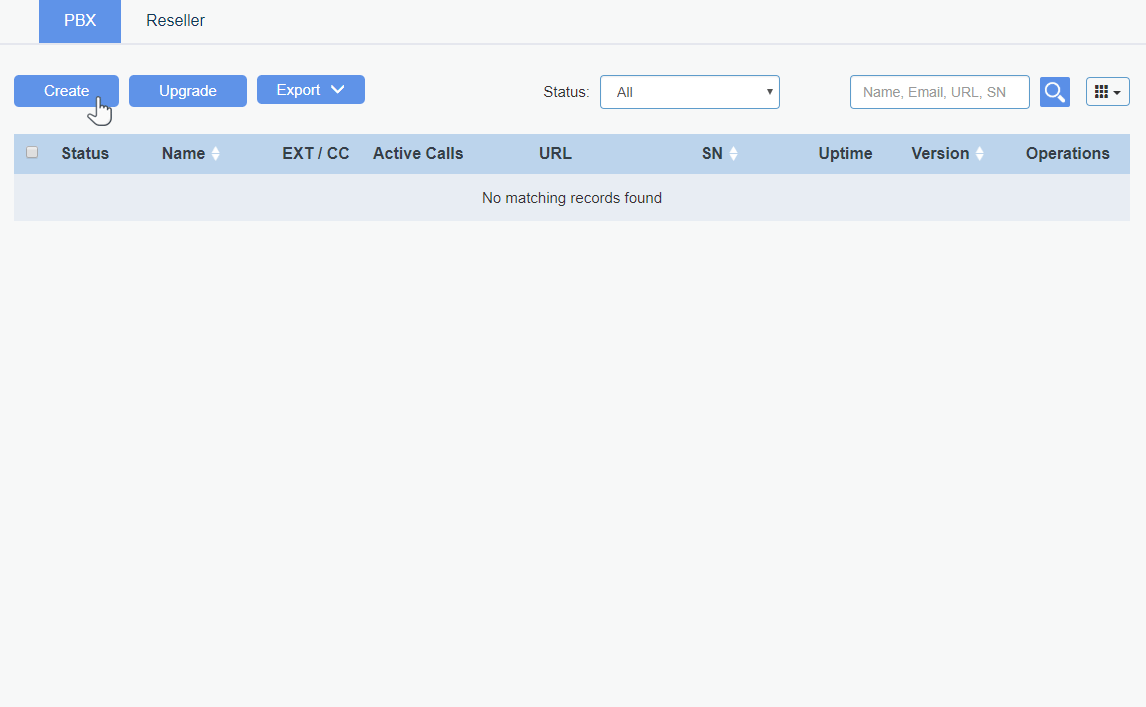
Task: Select the PBX tab
Action: click(x=79, y=20)
